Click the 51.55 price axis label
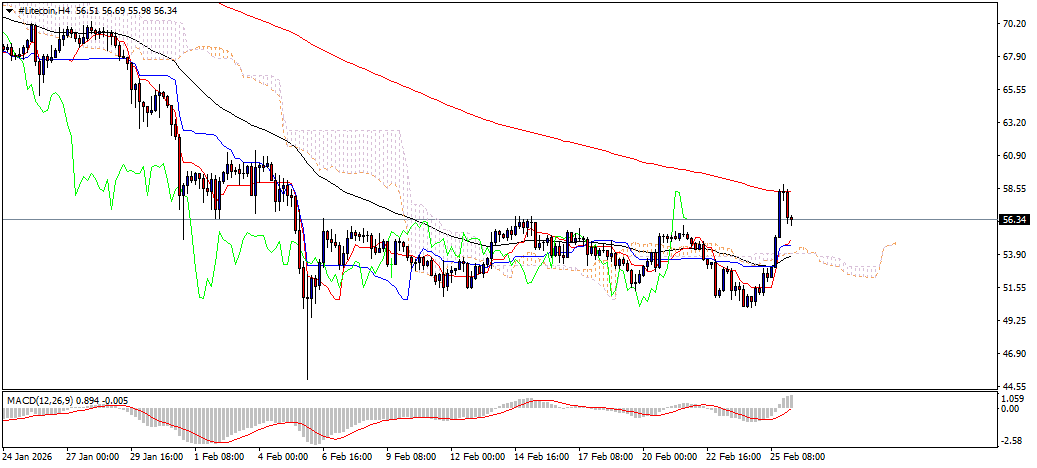The image size is (1037, 468). (x=1014, y=288)
